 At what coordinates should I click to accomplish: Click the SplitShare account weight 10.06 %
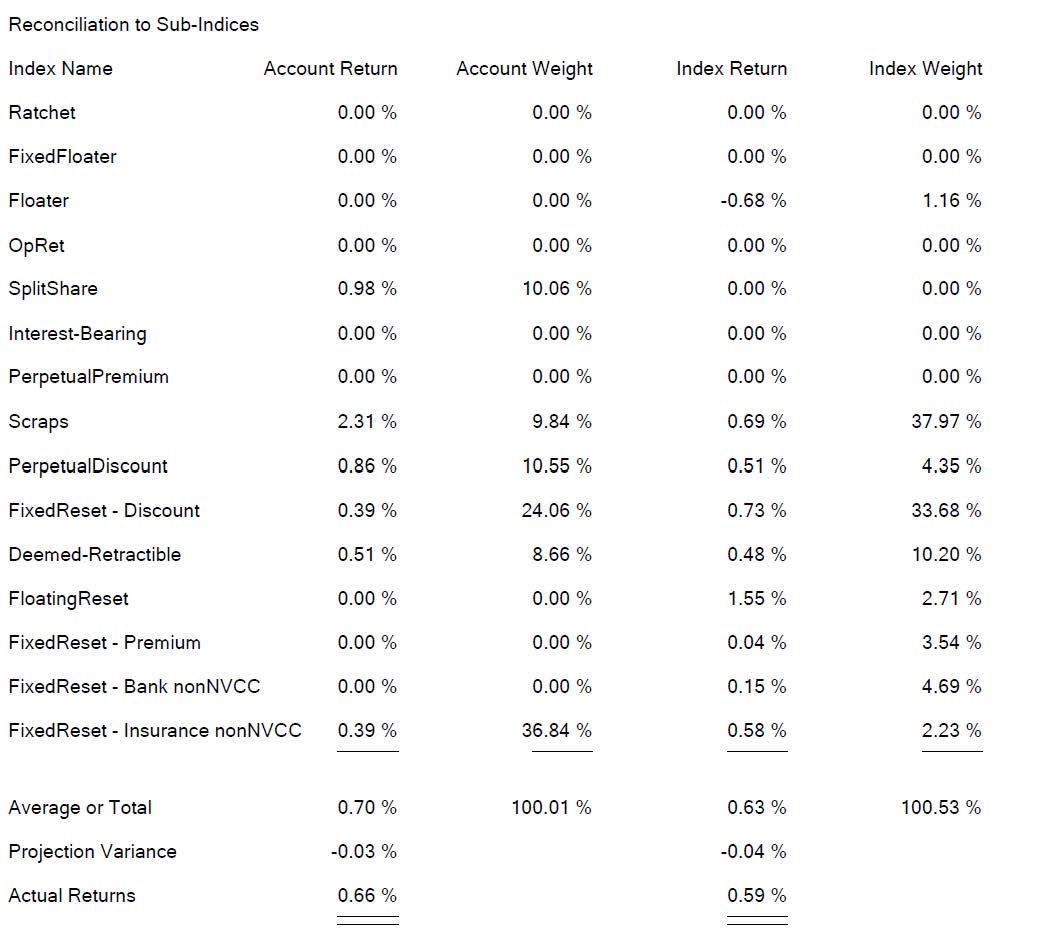556,289
